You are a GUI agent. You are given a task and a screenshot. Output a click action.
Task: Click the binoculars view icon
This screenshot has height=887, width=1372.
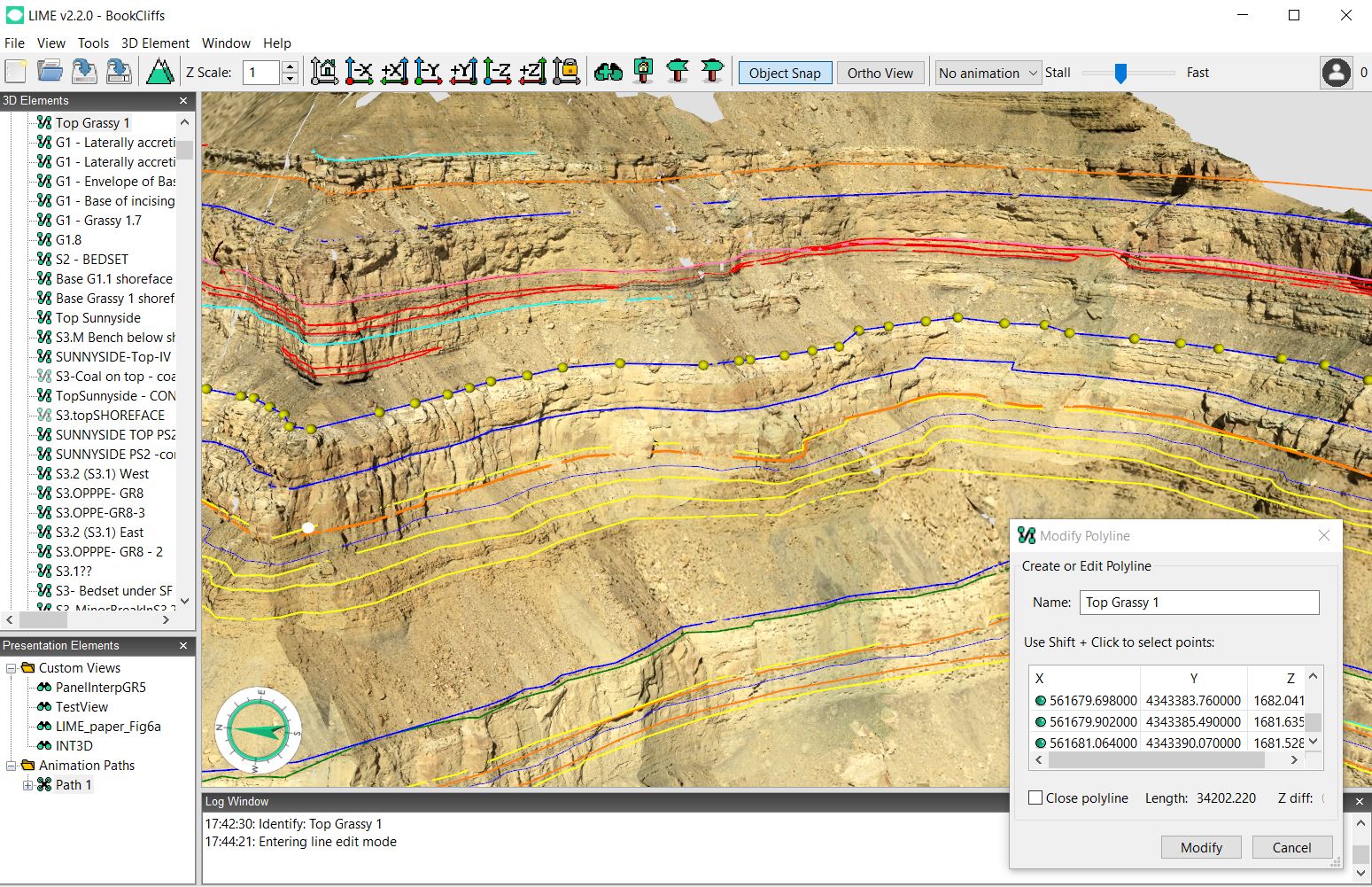click(608, 72)
